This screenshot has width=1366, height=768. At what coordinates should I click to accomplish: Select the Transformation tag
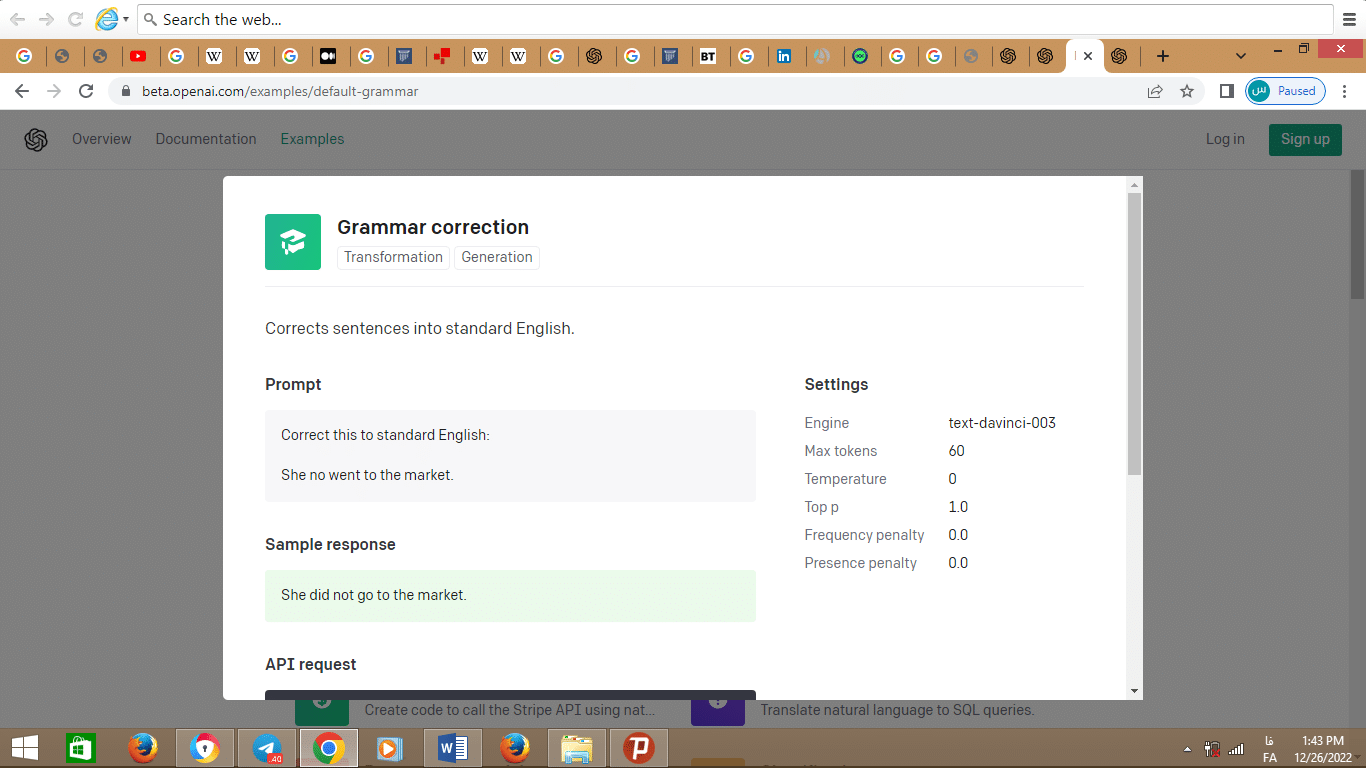(x=393, y=257)
